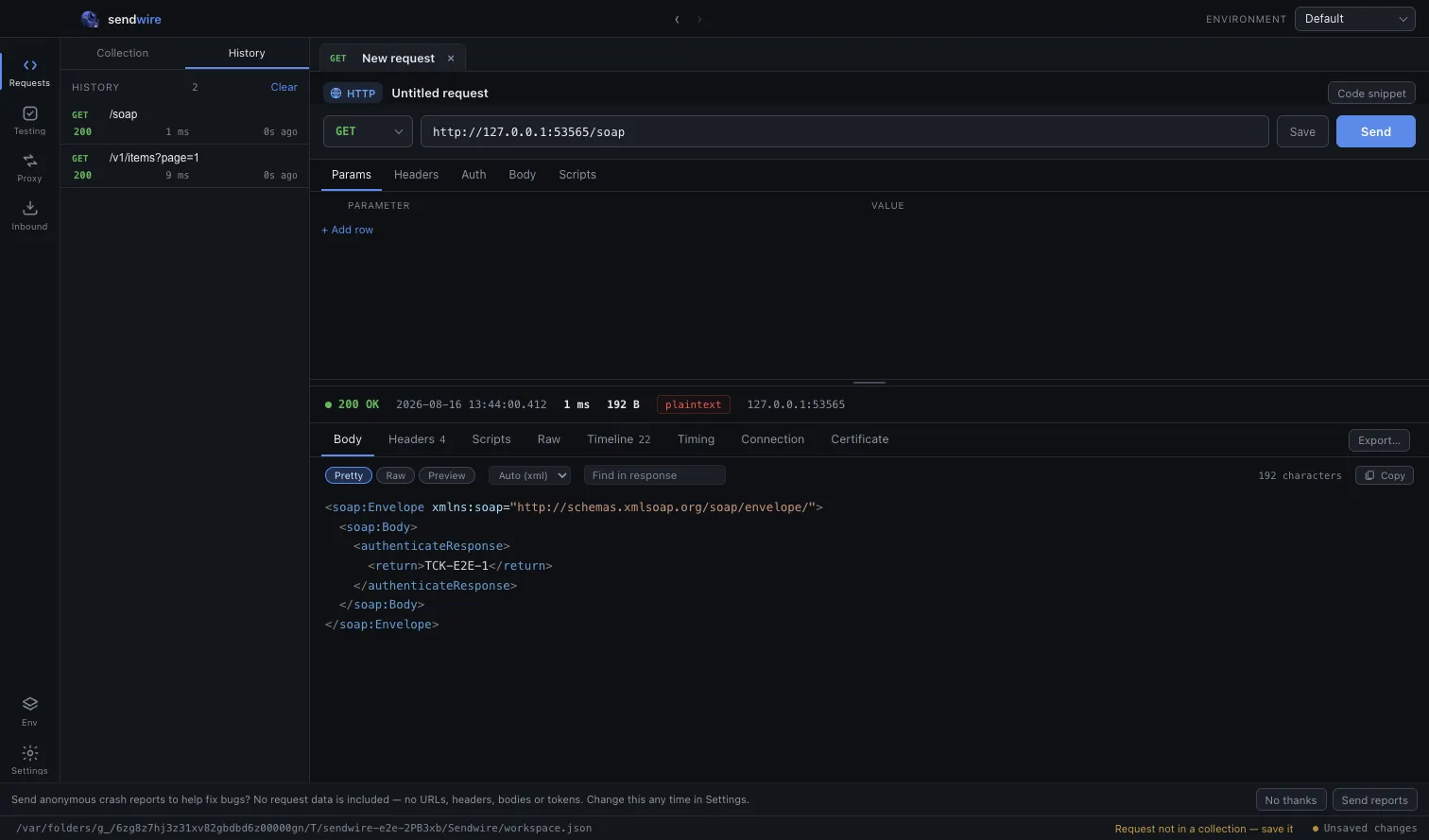Open the Headers request tab

(416, 175)
